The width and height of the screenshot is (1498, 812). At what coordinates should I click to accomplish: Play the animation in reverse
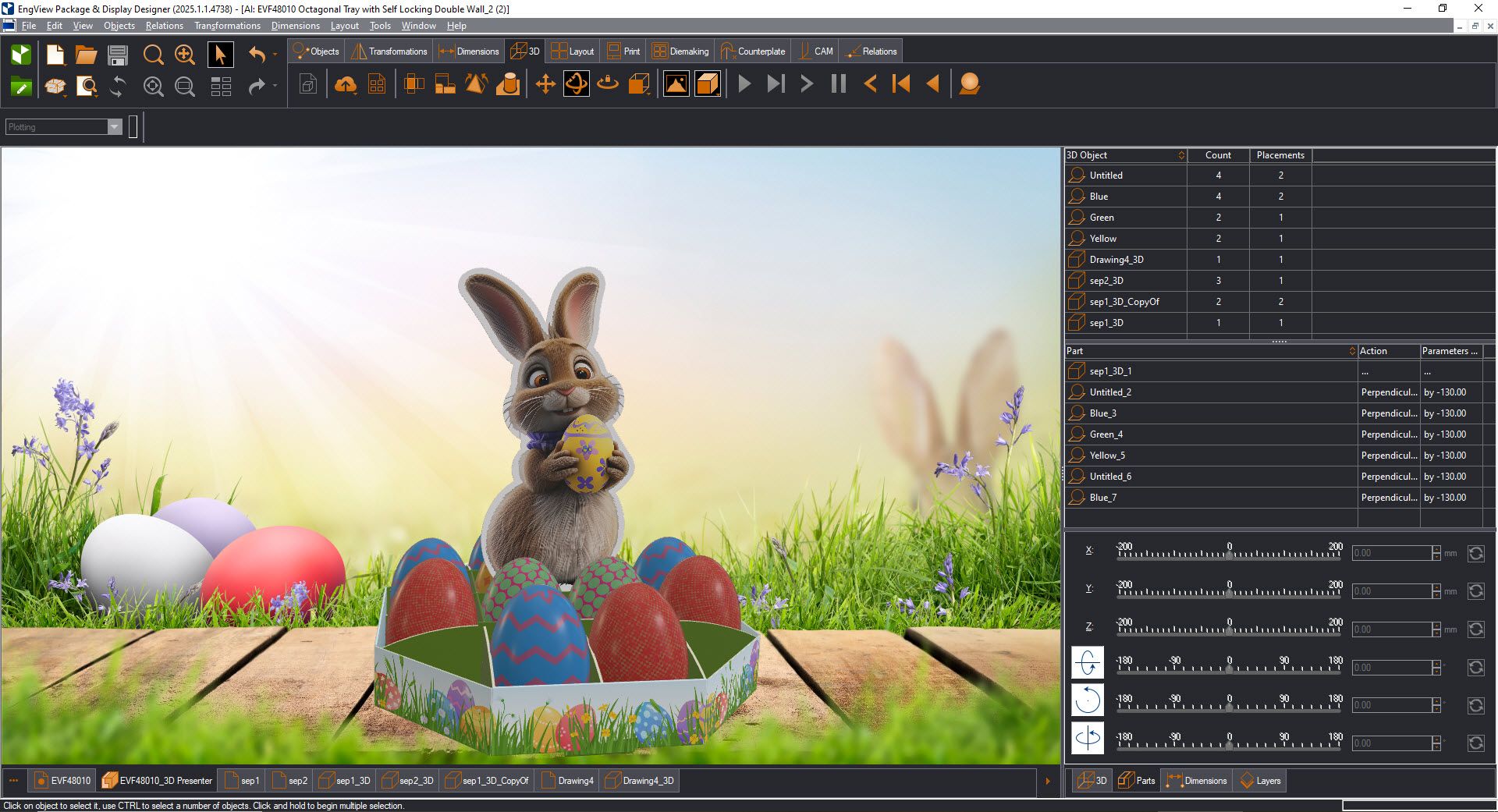(x=933, y=84)
